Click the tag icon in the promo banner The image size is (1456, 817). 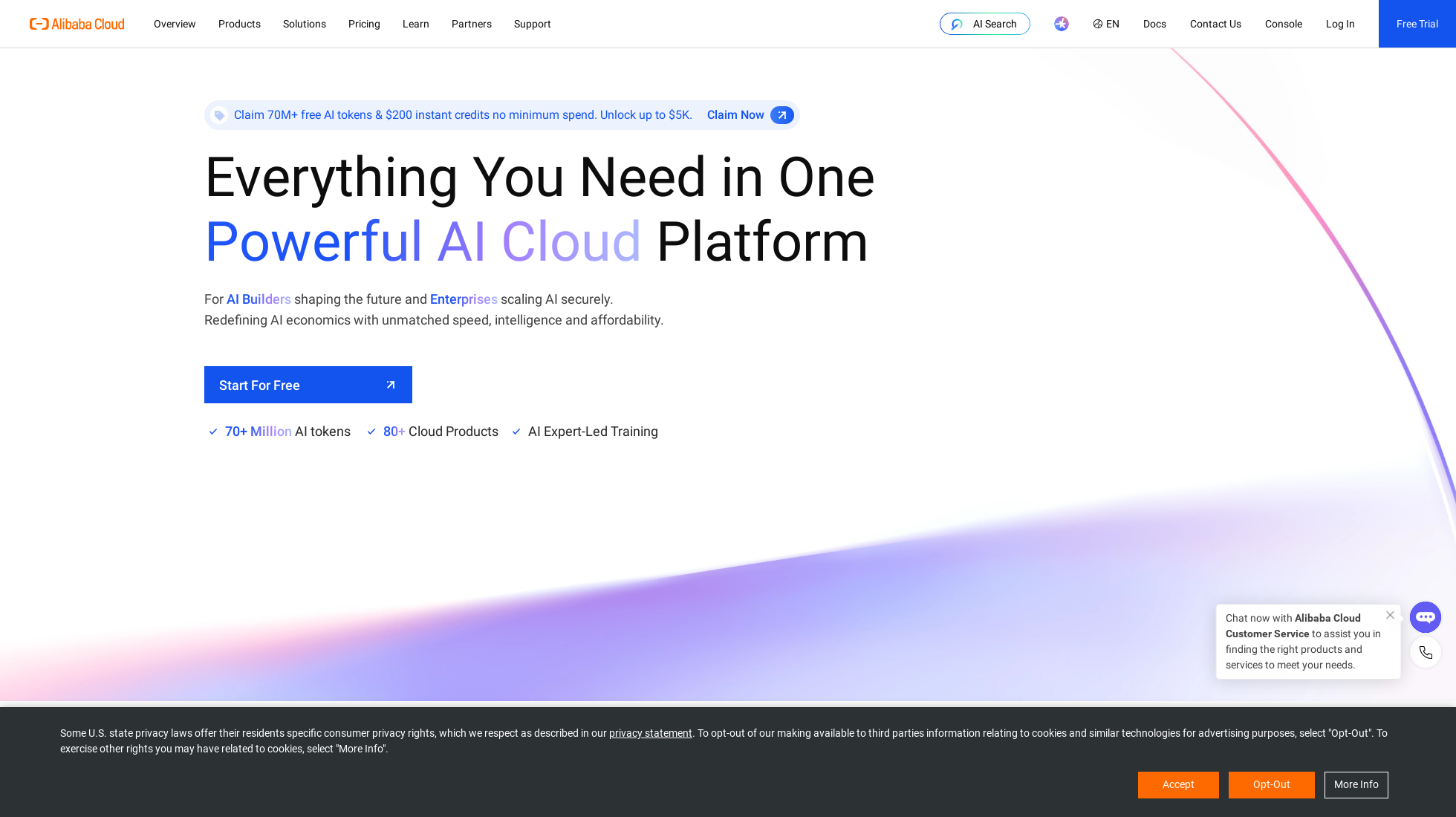click(x=220, y=114)
